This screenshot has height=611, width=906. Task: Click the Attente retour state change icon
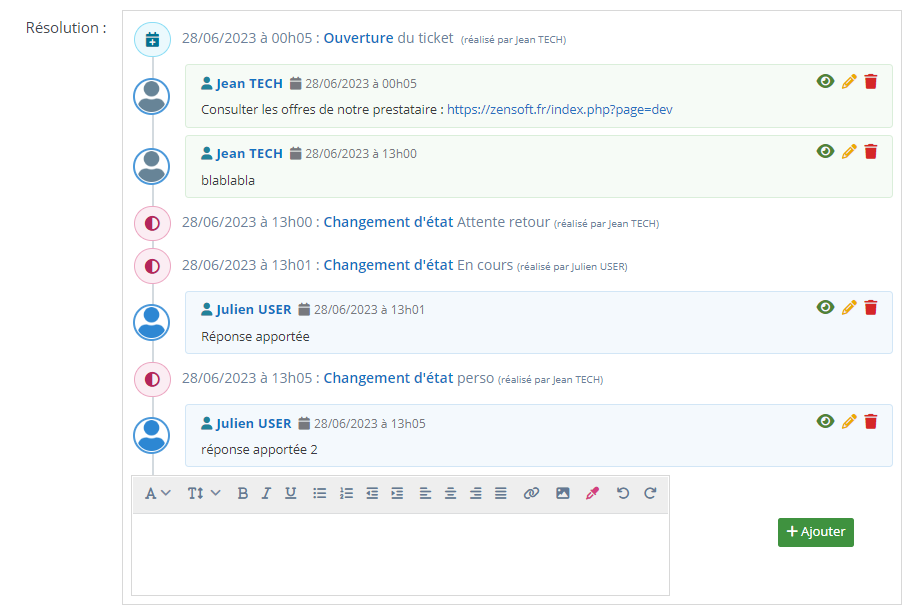click(x=153, y=223)
